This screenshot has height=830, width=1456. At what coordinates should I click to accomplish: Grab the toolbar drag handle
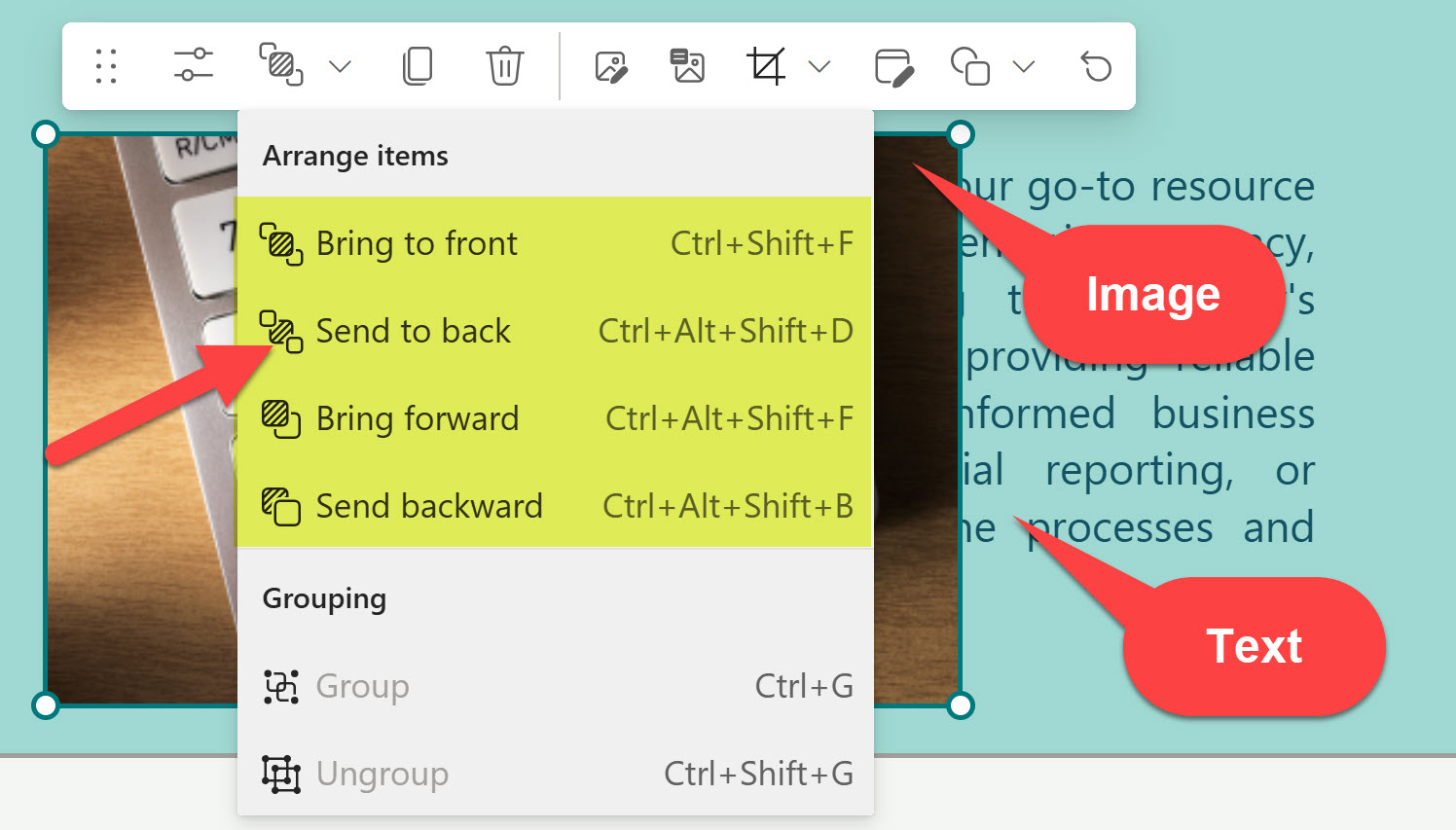pos(106,66)
